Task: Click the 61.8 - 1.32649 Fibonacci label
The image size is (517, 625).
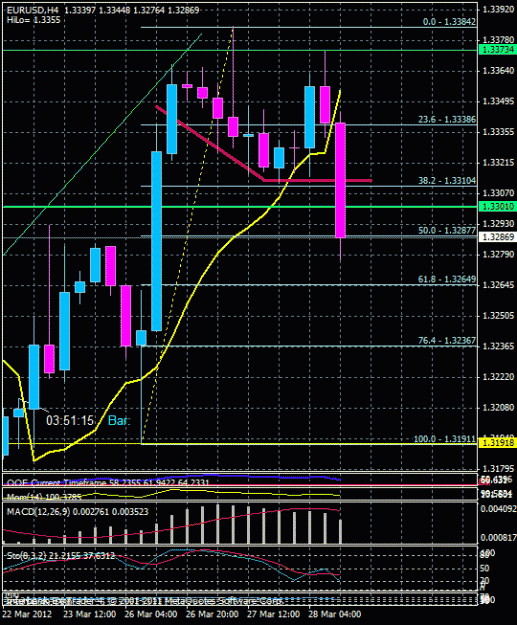Action: pos(447,279)
